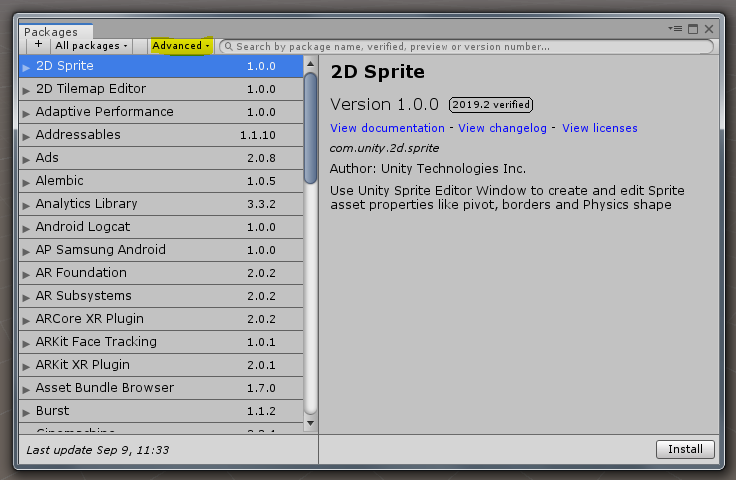The height and width of the screenshot is (480, 736).
Task: Expand the AR Foundation arrow
Action: pyautogui.click(x=26, y=274)
